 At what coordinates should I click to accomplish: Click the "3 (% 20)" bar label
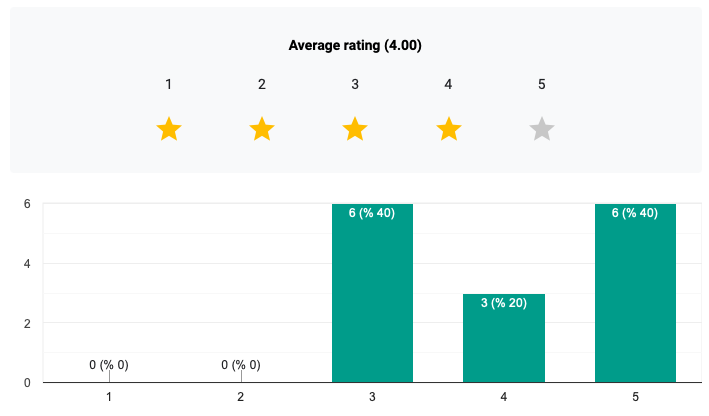(x=504, y=302)
